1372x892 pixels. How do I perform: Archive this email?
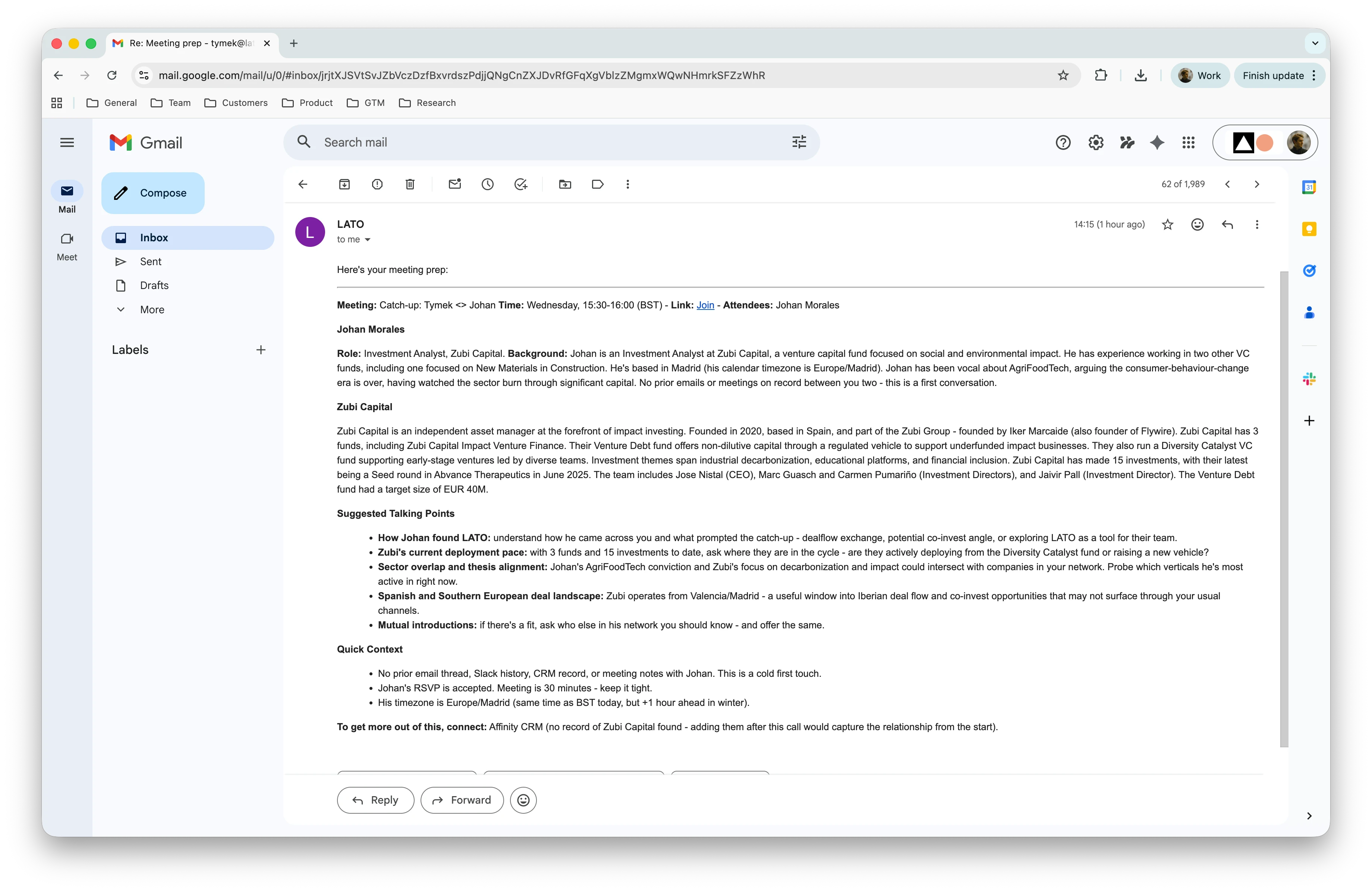[344, 184]
